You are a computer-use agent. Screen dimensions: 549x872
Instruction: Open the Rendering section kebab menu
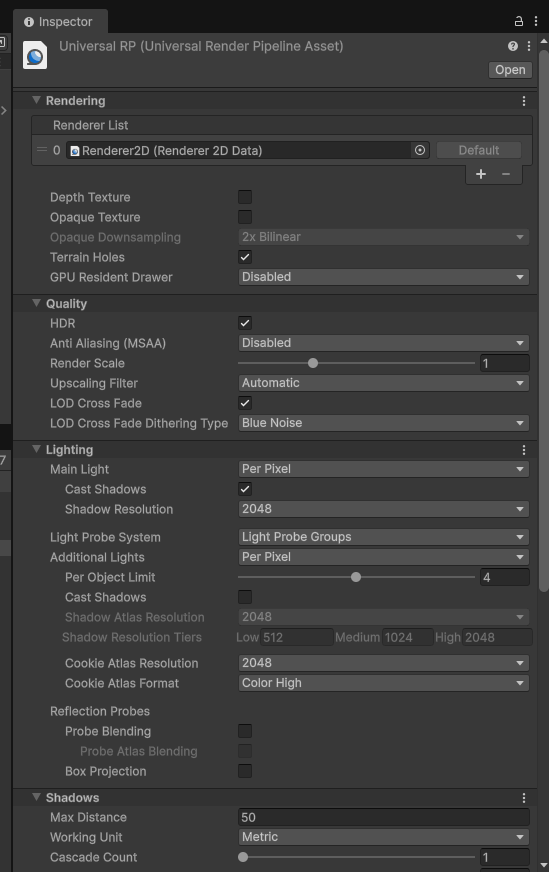click(523, 101)
